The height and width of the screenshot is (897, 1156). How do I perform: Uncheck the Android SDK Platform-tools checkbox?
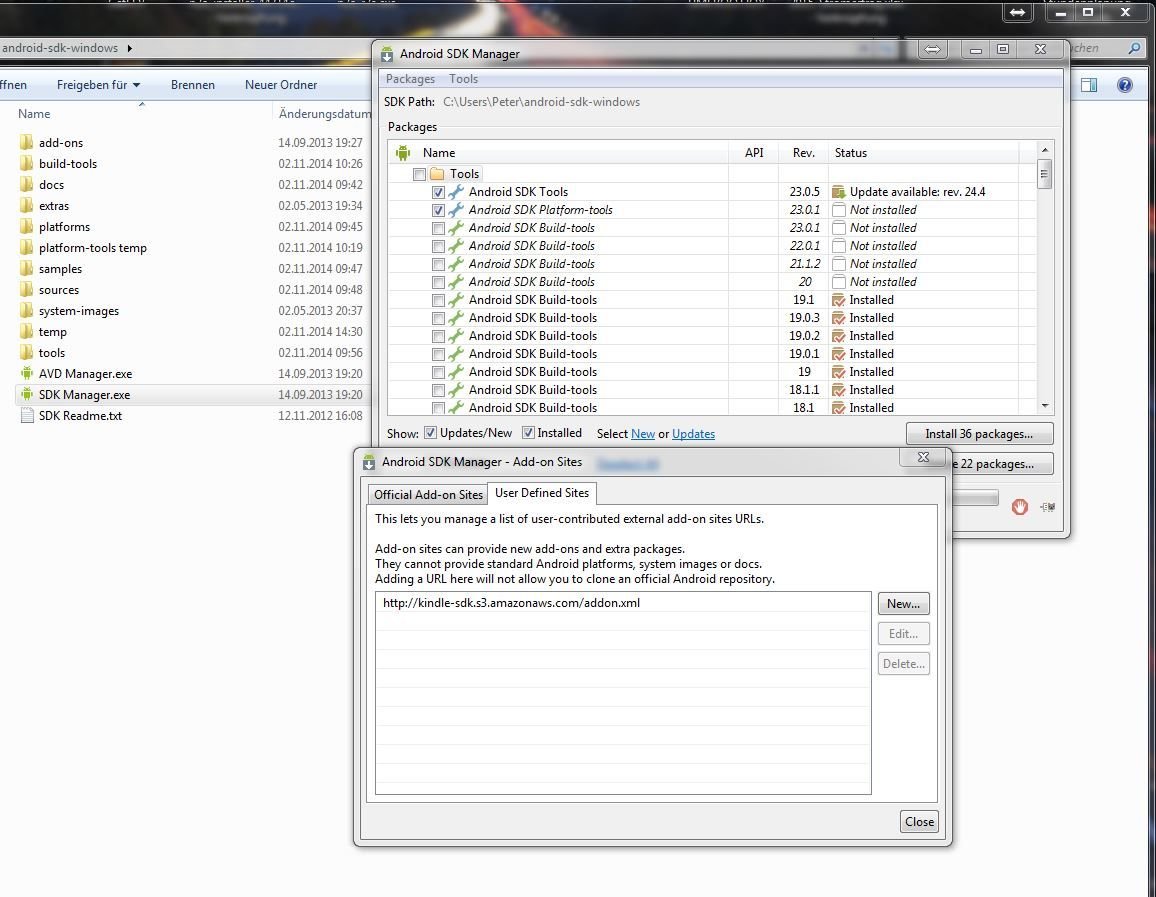(x=438, y=210)
